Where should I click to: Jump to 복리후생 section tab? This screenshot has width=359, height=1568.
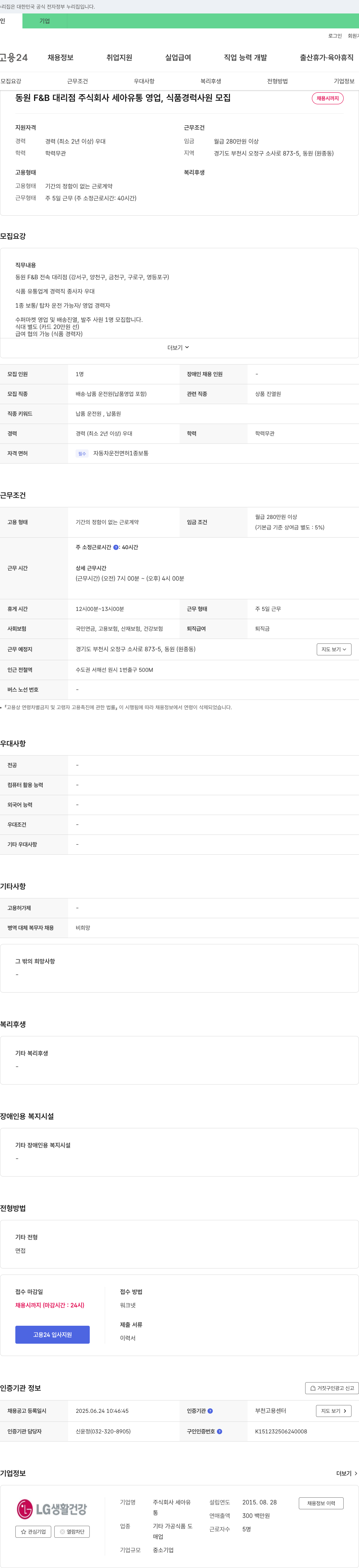point(211,81)
